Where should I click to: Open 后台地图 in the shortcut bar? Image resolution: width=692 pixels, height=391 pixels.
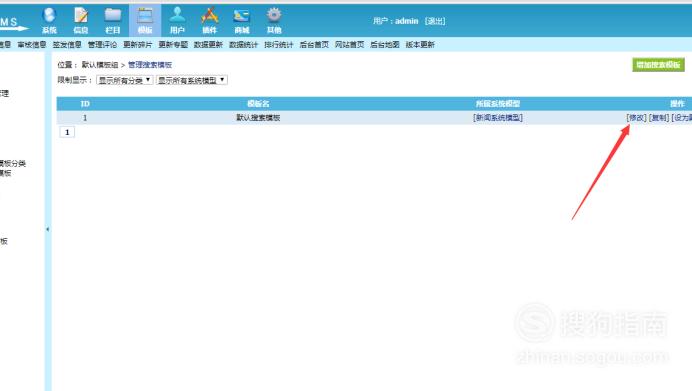pos(385,45)
